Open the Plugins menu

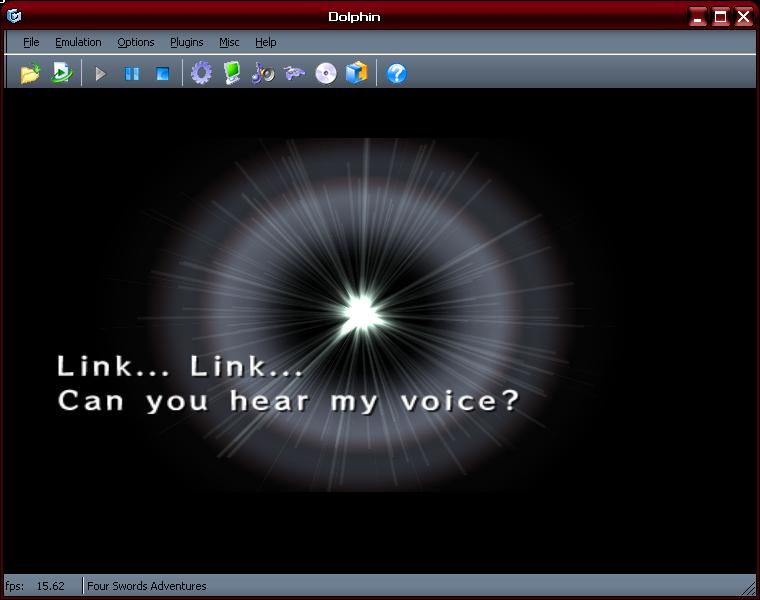(187, 42)
